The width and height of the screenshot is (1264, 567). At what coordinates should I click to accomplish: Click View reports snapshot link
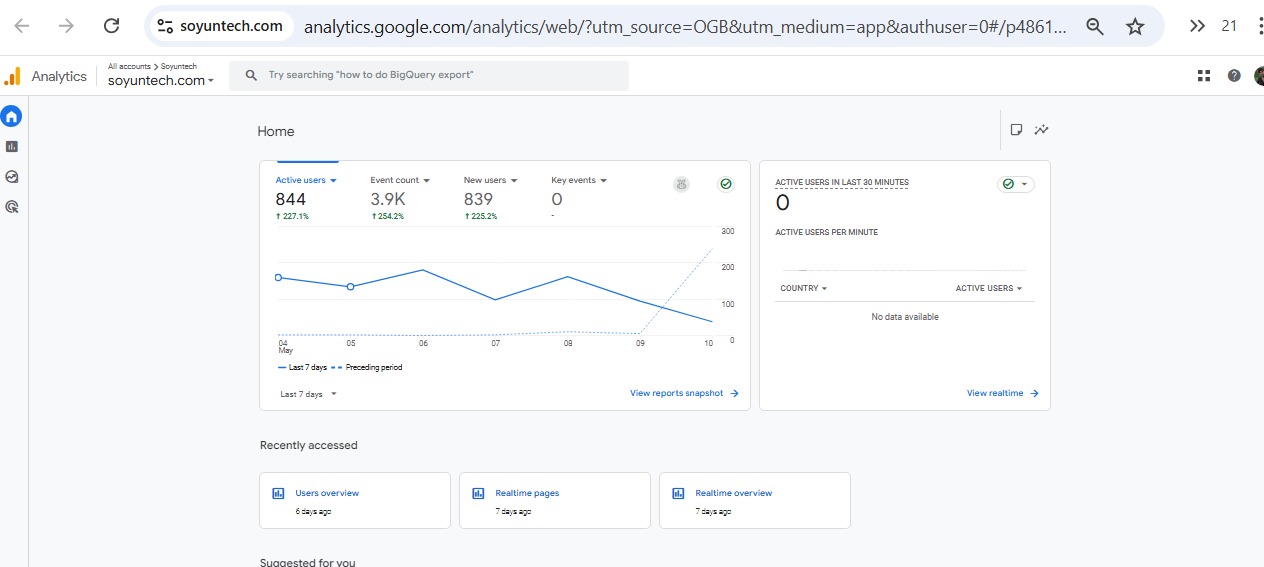(x=684, y=393)
